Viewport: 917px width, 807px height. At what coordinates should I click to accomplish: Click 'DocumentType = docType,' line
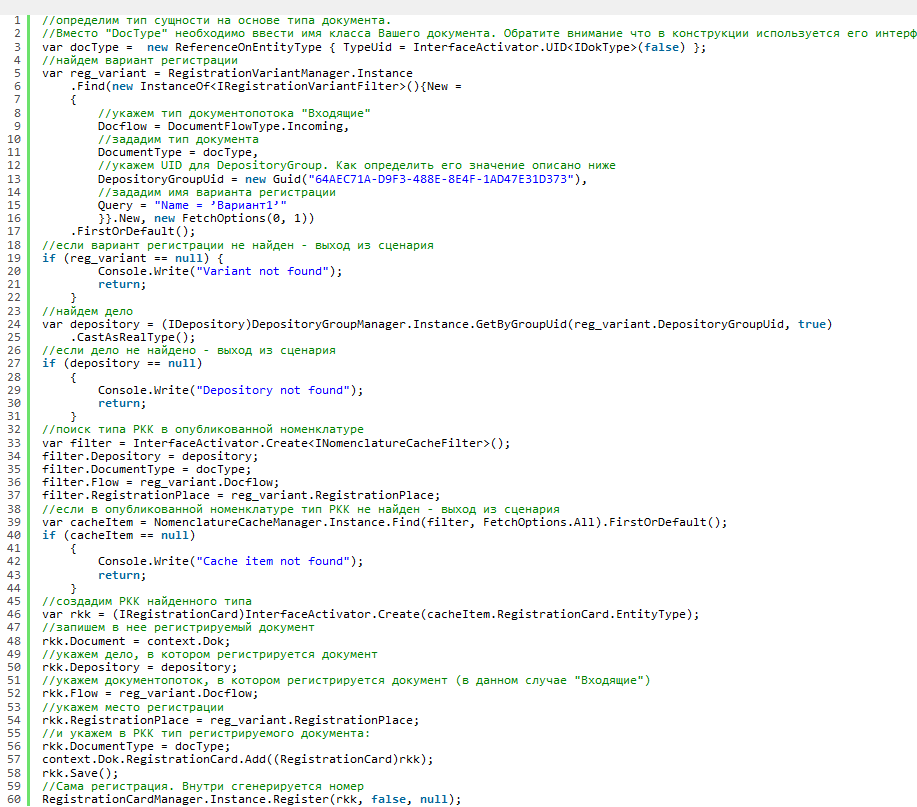pyautogui.click(x=178, y=153)
